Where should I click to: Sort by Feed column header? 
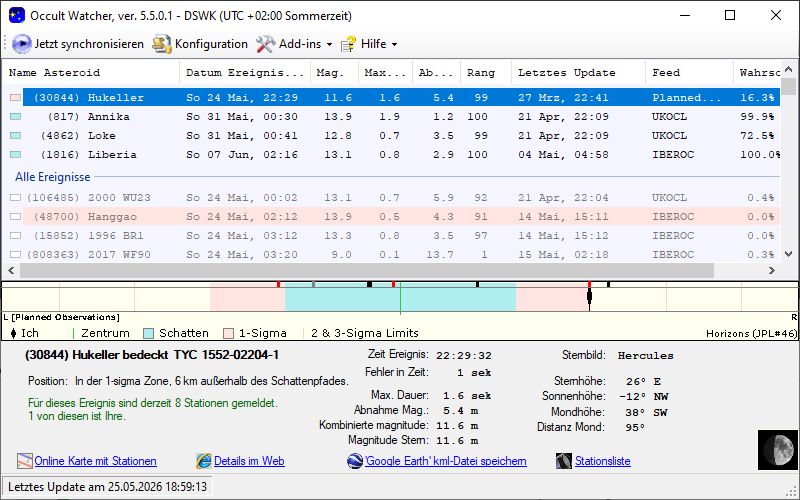(689, 73)
